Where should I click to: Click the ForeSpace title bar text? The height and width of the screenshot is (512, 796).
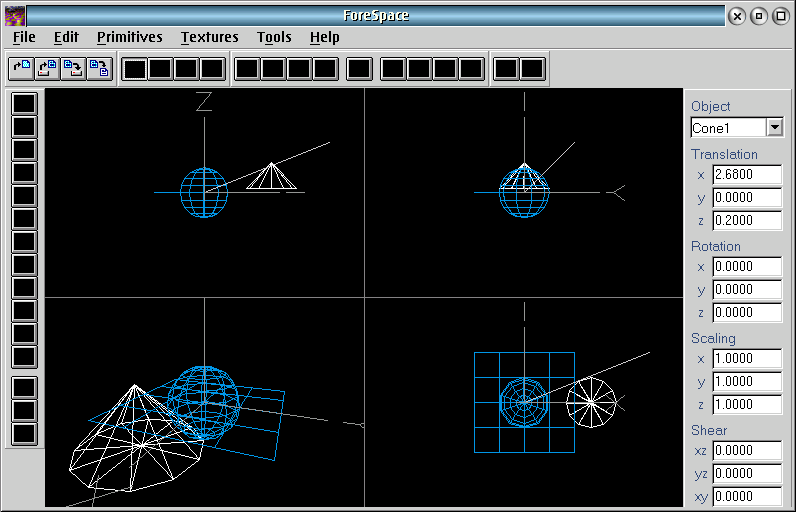376,16
